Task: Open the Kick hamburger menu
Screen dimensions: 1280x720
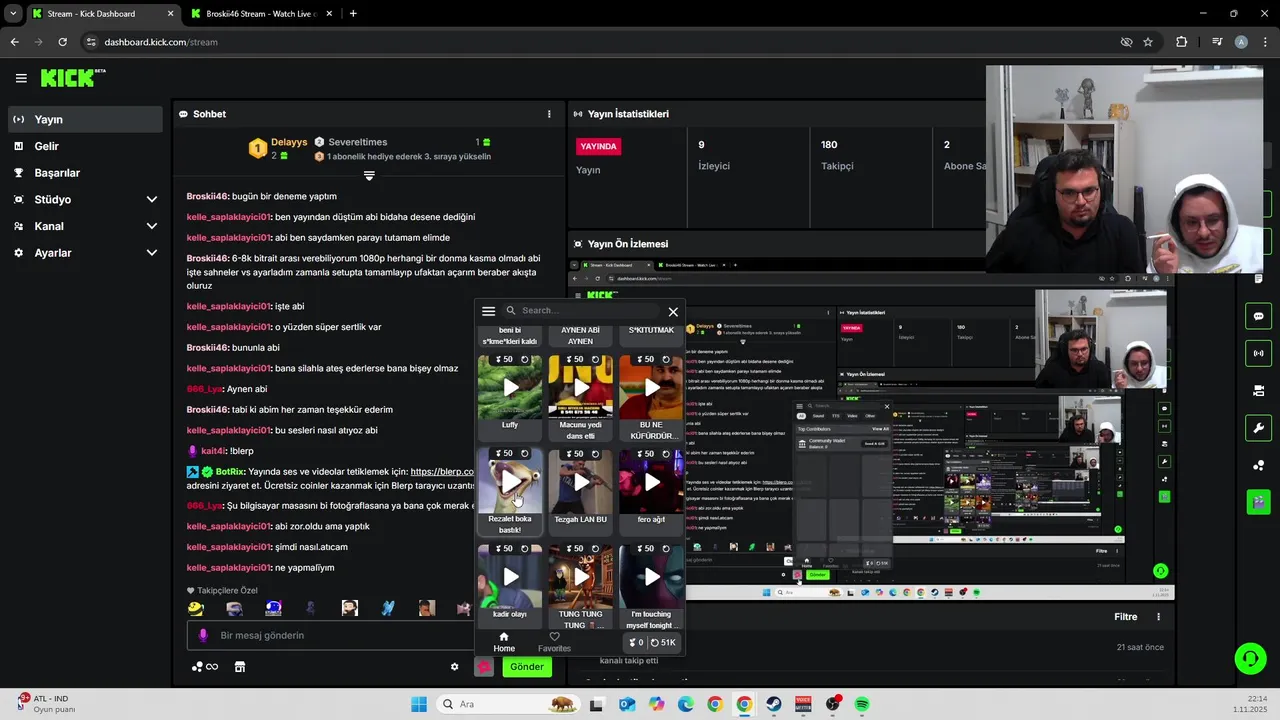Action: pyautogui.click(x=21, y=78)
